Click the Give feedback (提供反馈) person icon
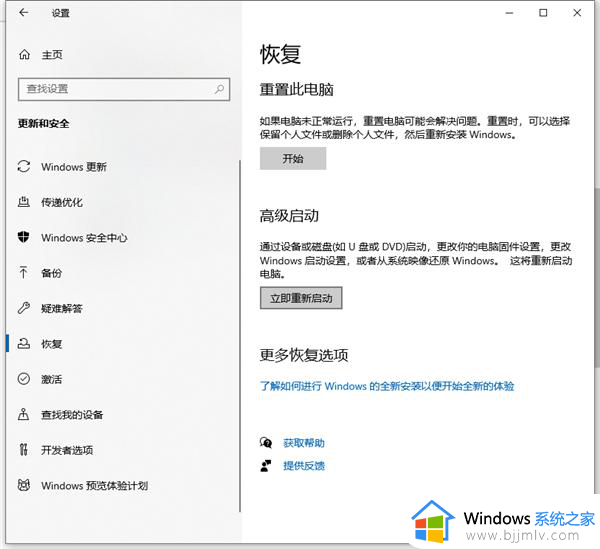The height and width of the screenshot is (549, 600). pyautogui.click(x=266, y=466)
